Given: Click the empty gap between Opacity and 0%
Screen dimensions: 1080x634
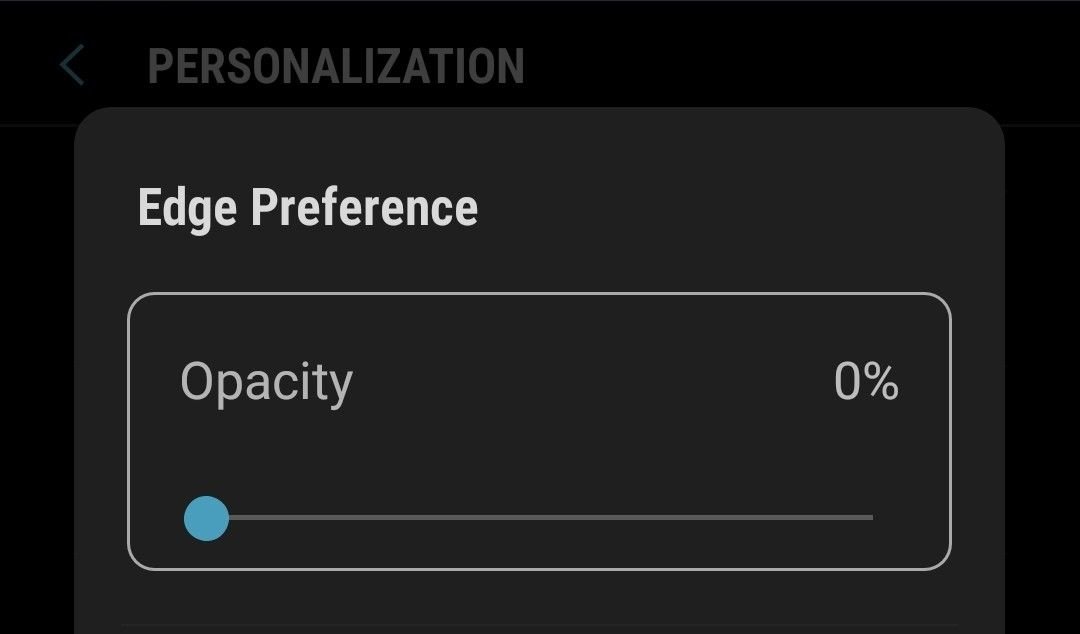Looking at the screenshot, I should click(x=590, y=383).
